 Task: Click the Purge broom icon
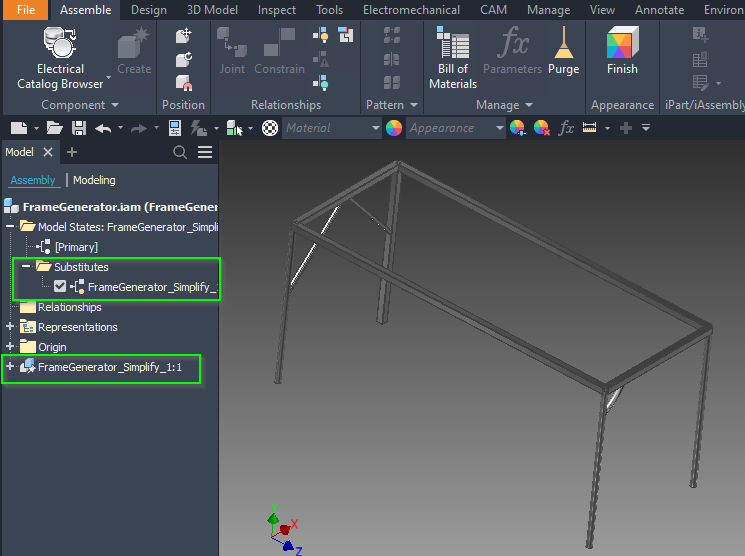pos(564,50)
